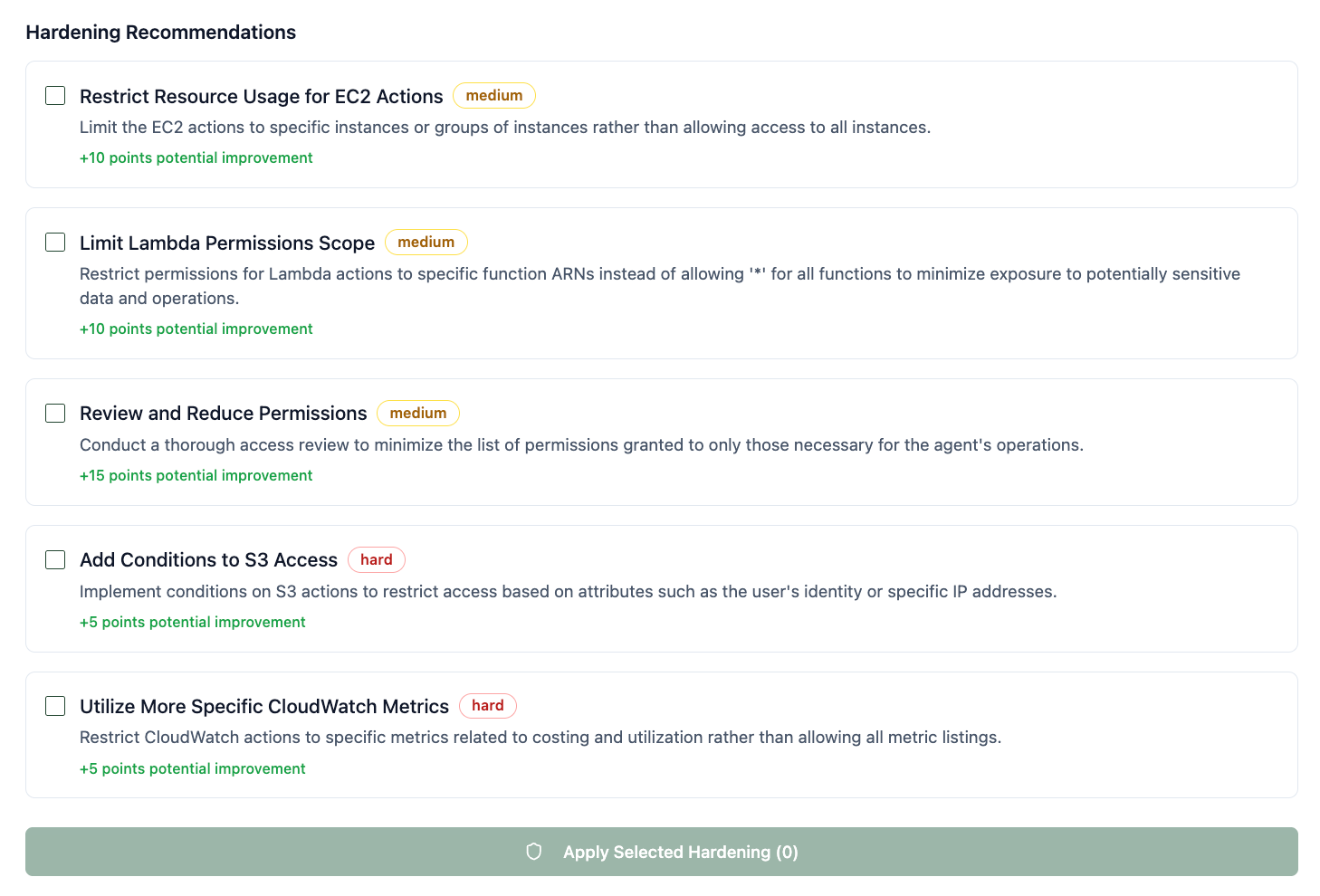Check the Restrict Resource Usage for EC2 checkbox
The width and height of the screenshot is (1320, 896).
(55, 96)
